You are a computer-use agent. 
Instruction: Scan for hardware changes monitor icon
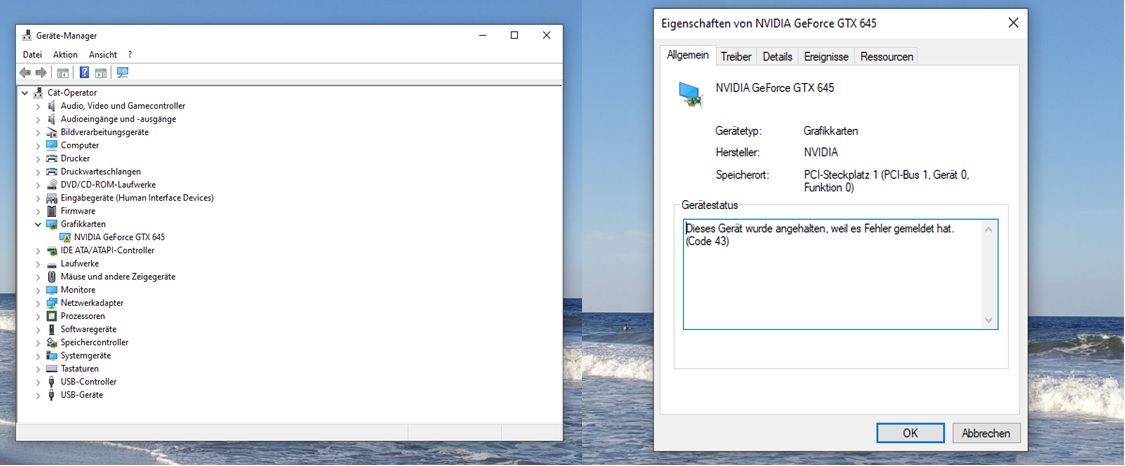(x=122, y=72)
